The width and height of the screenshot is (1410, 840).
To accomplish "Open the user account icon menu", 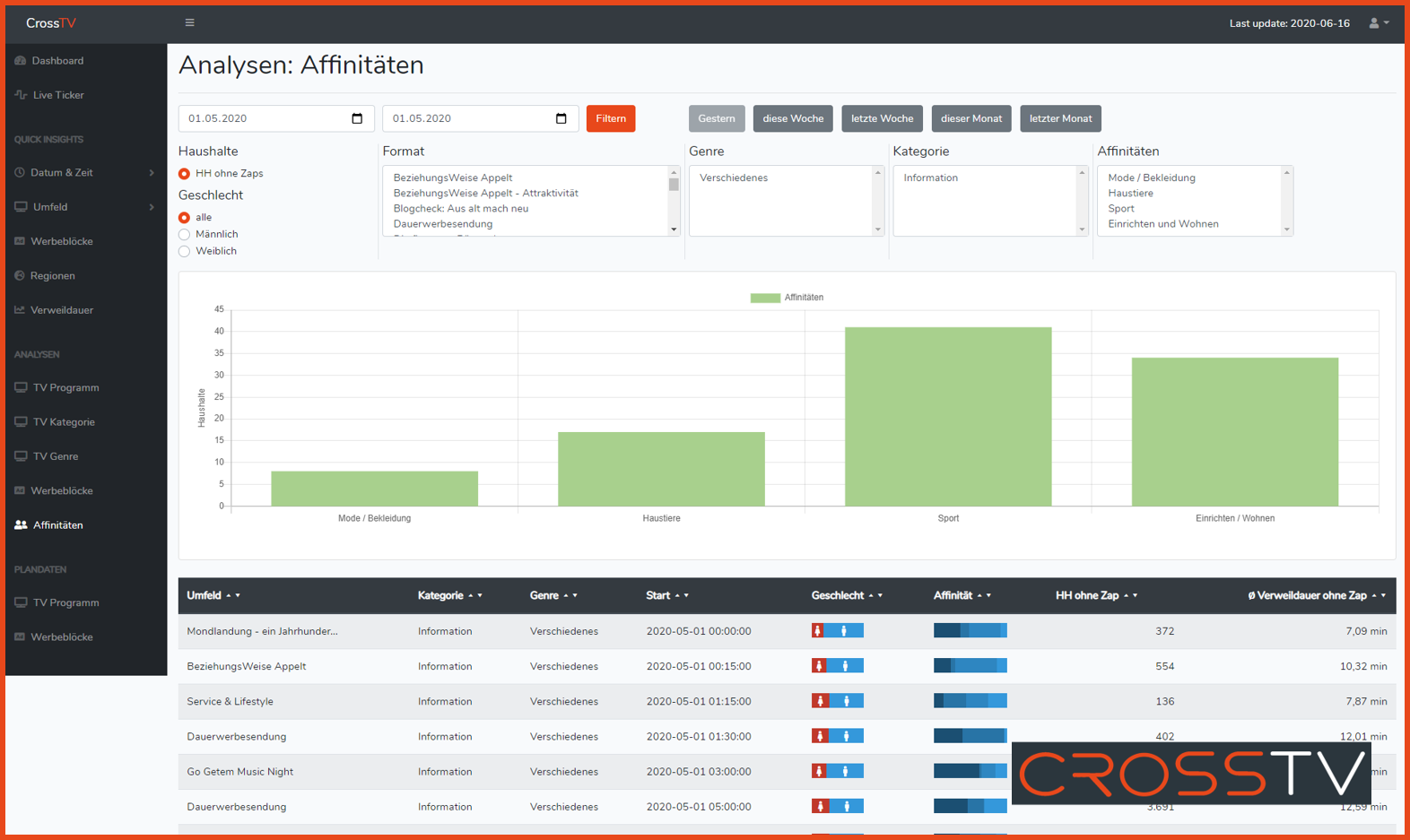I will pos(1378,23).
